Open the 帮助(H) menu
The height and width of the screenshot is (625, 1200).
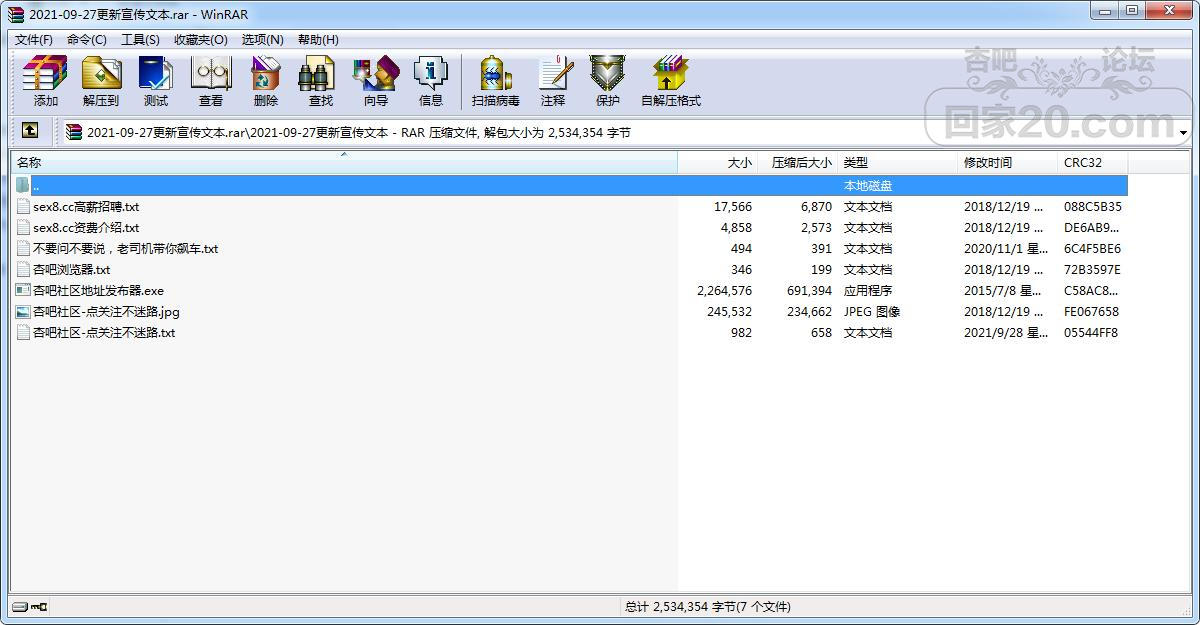(318, 39)
